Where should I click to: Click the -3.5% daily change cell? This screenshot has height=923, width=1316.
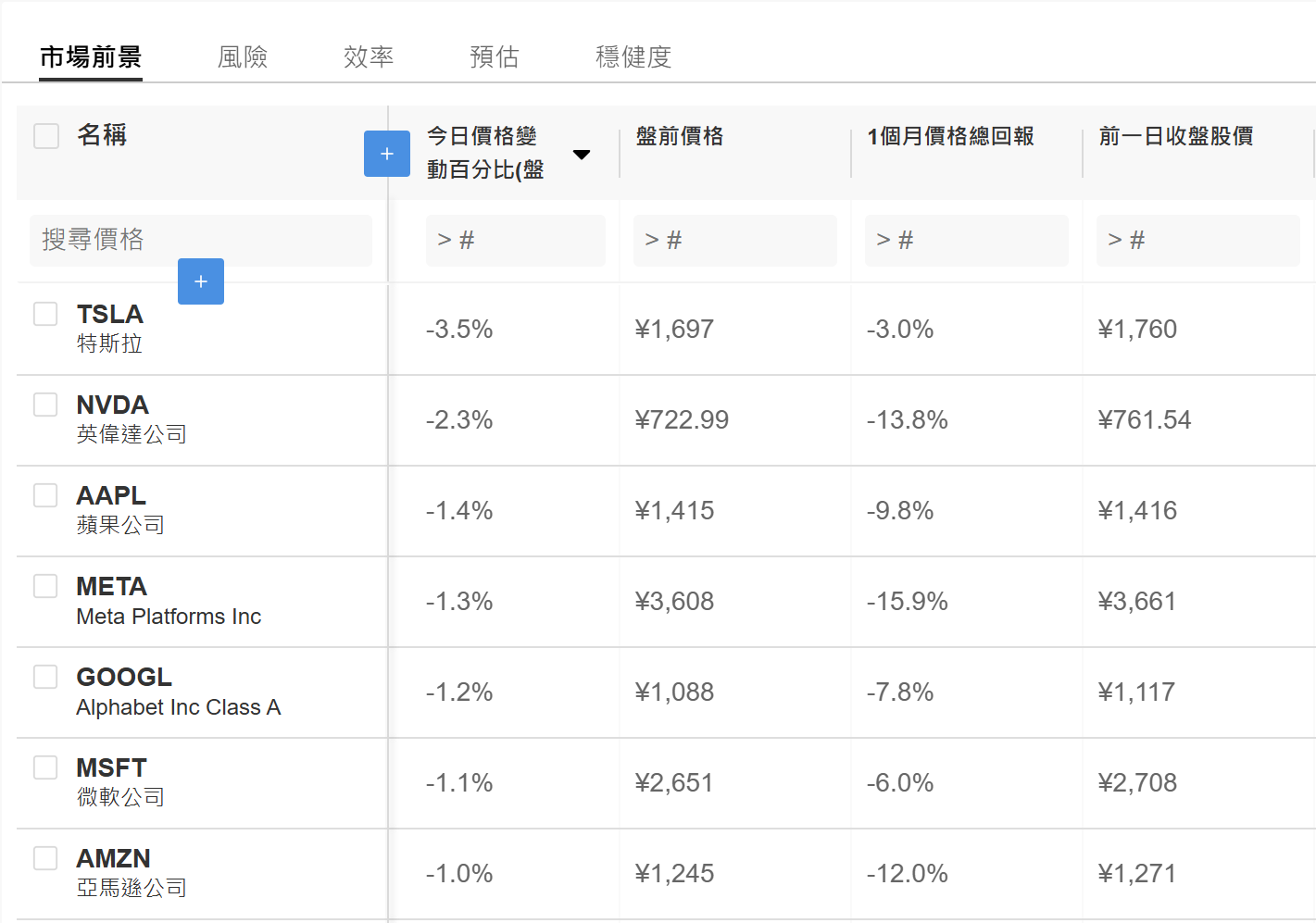459,329
